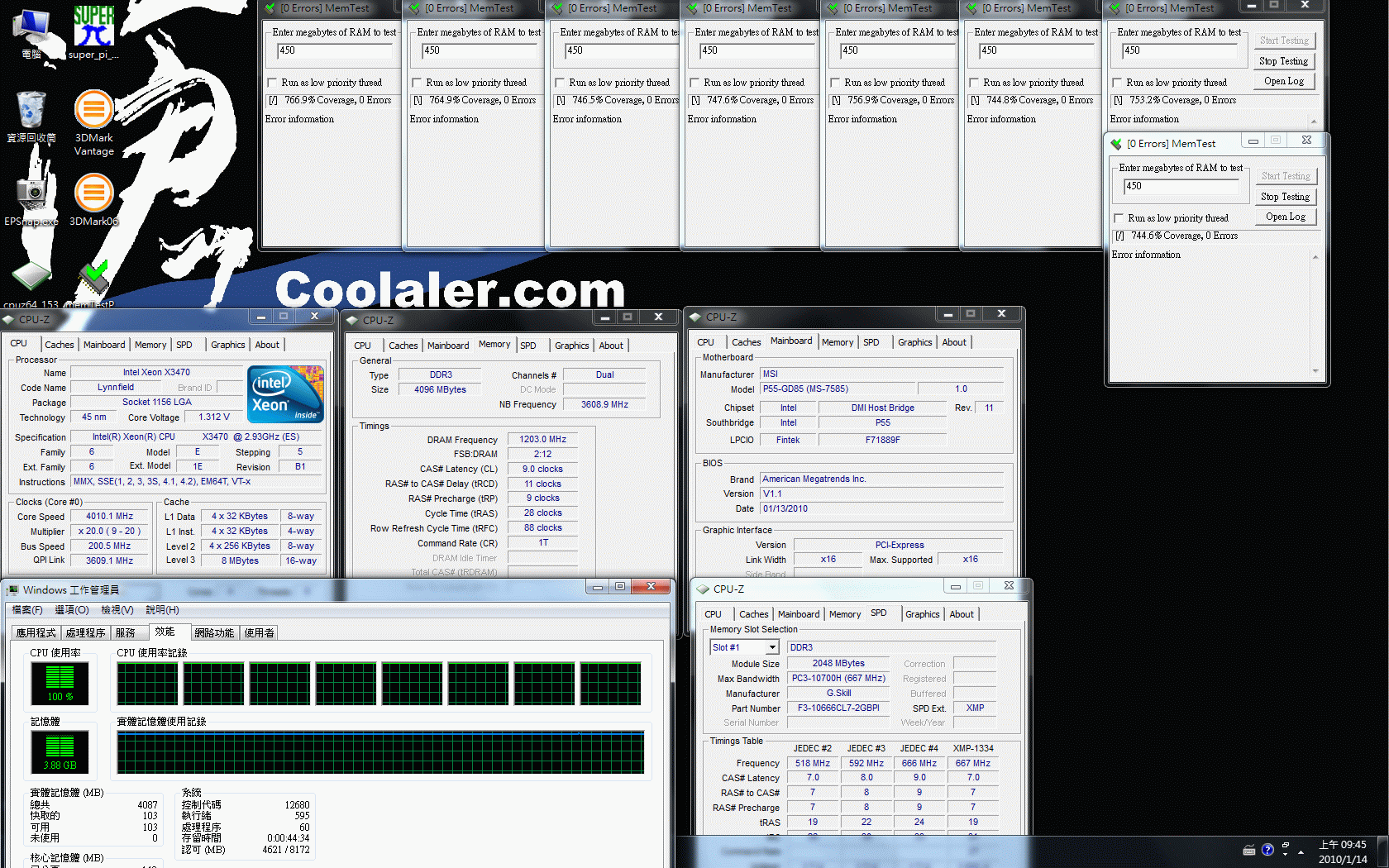The width and height of the screenshot is (1389, 868).
Task: Click the physical memory usage history graph
Action: pos(380,752)
